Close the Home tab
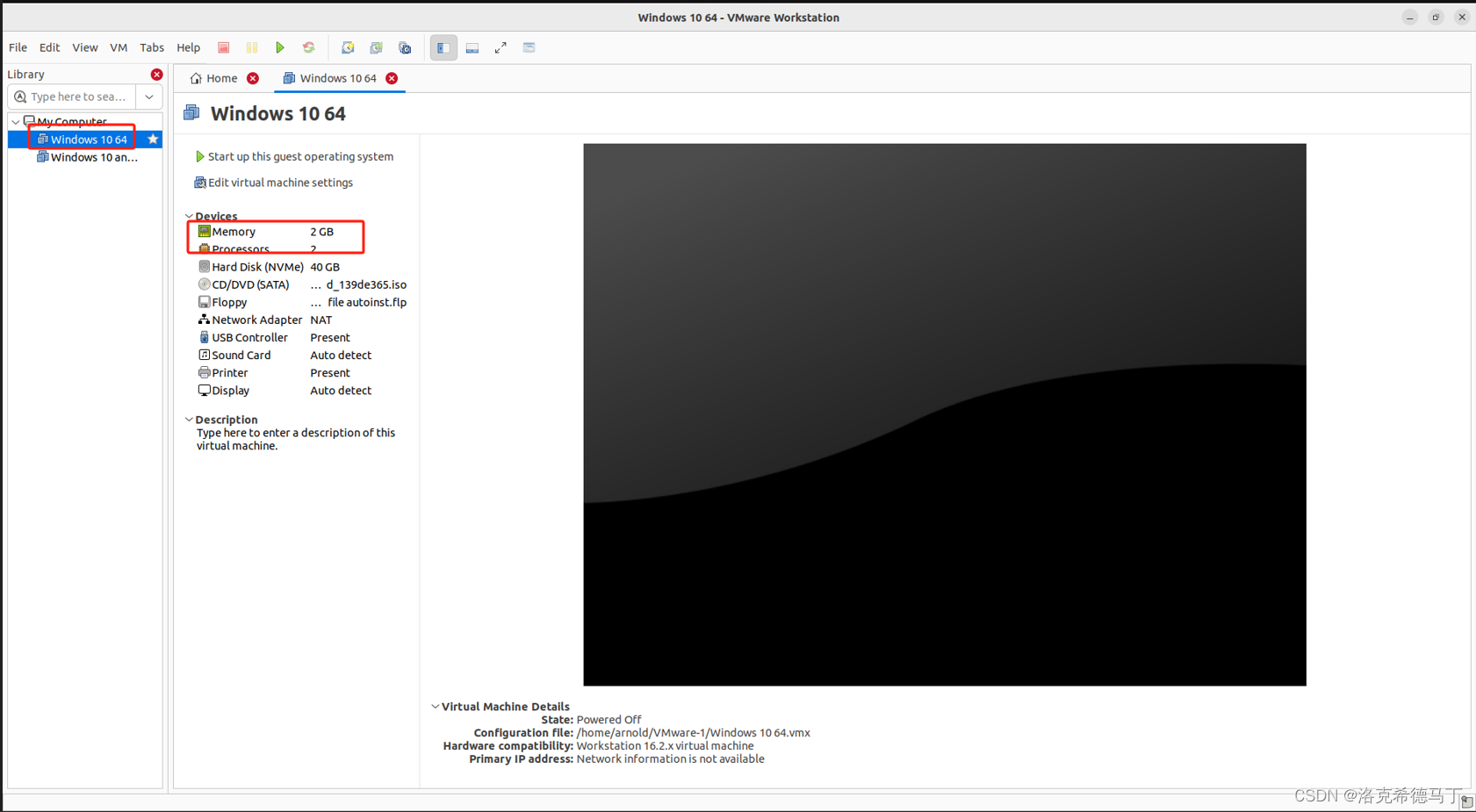Image resolution: width=1476 pixels, height=812 pixels. [x=253, y=78]
